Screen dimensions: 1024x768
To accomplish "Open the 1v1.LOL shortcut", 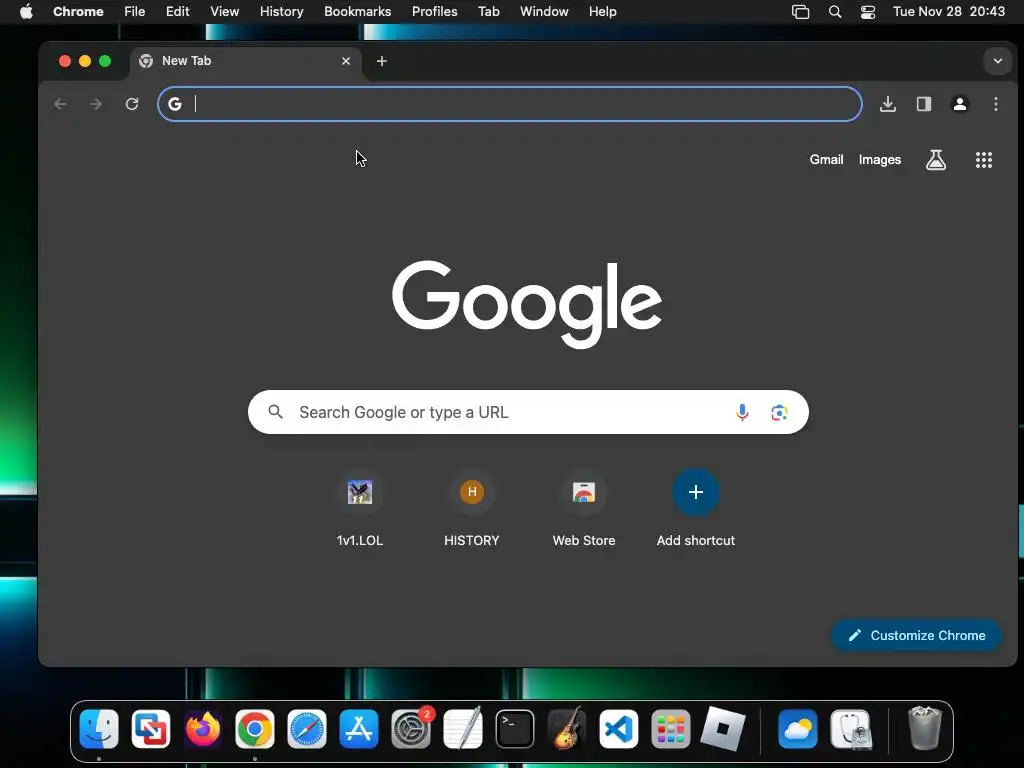I will tap(360, 510).
